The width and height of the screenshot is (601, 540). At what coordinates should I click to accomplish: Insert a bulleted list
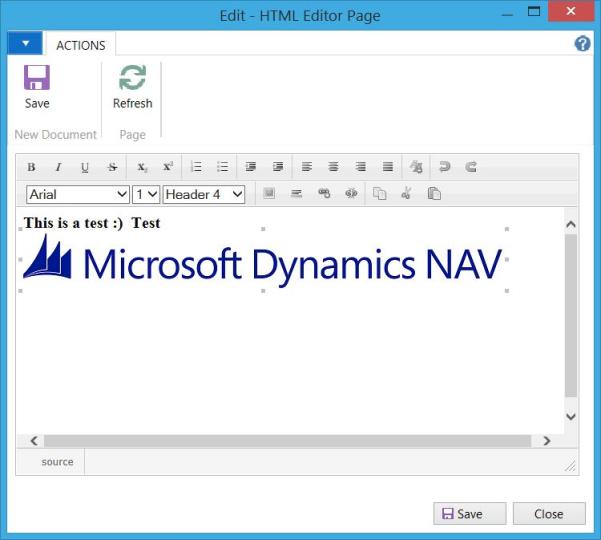tap(223, 167)
